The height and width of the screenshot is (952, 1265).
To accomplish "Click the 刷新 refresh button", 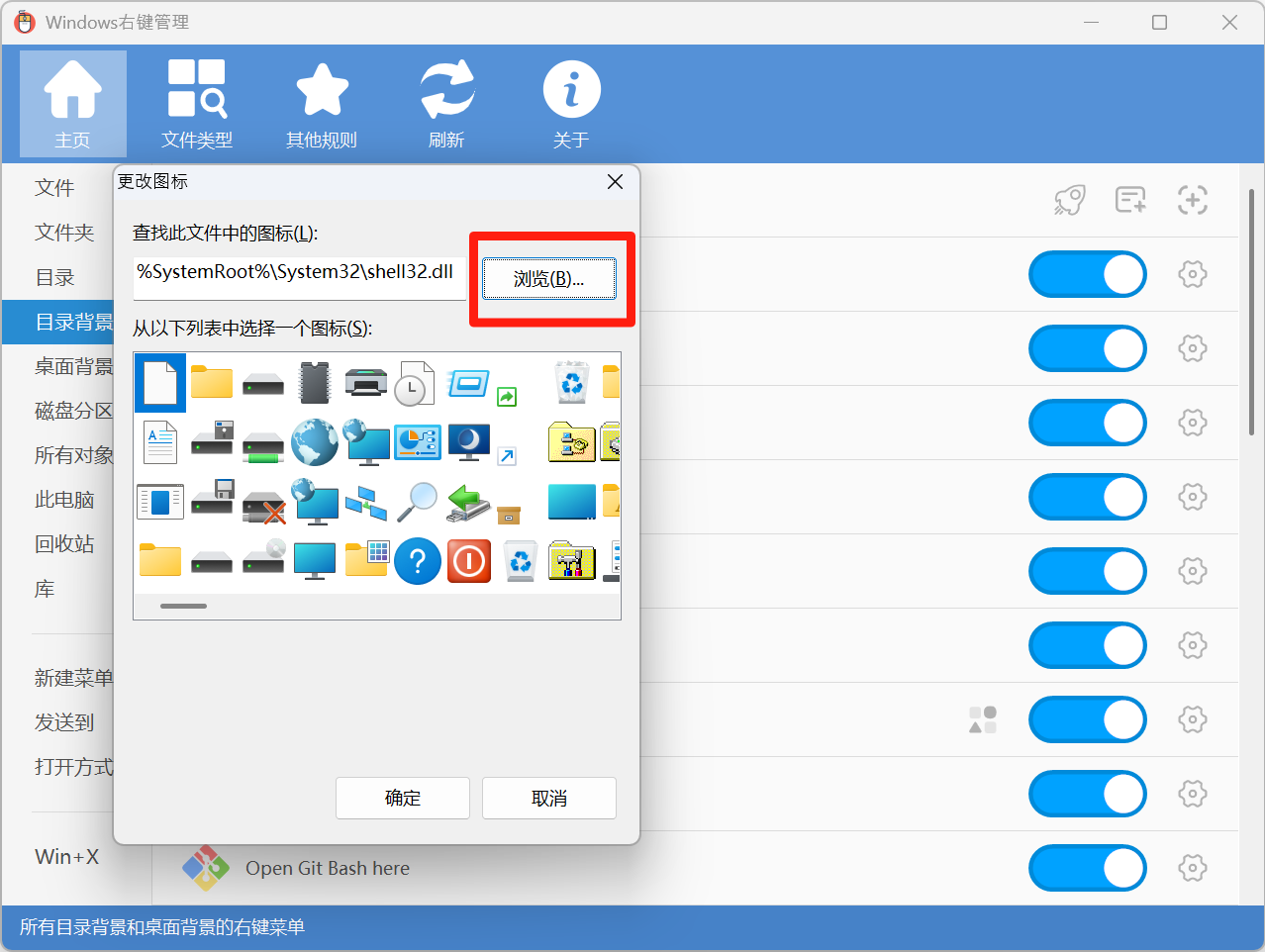I will (446, 104).
